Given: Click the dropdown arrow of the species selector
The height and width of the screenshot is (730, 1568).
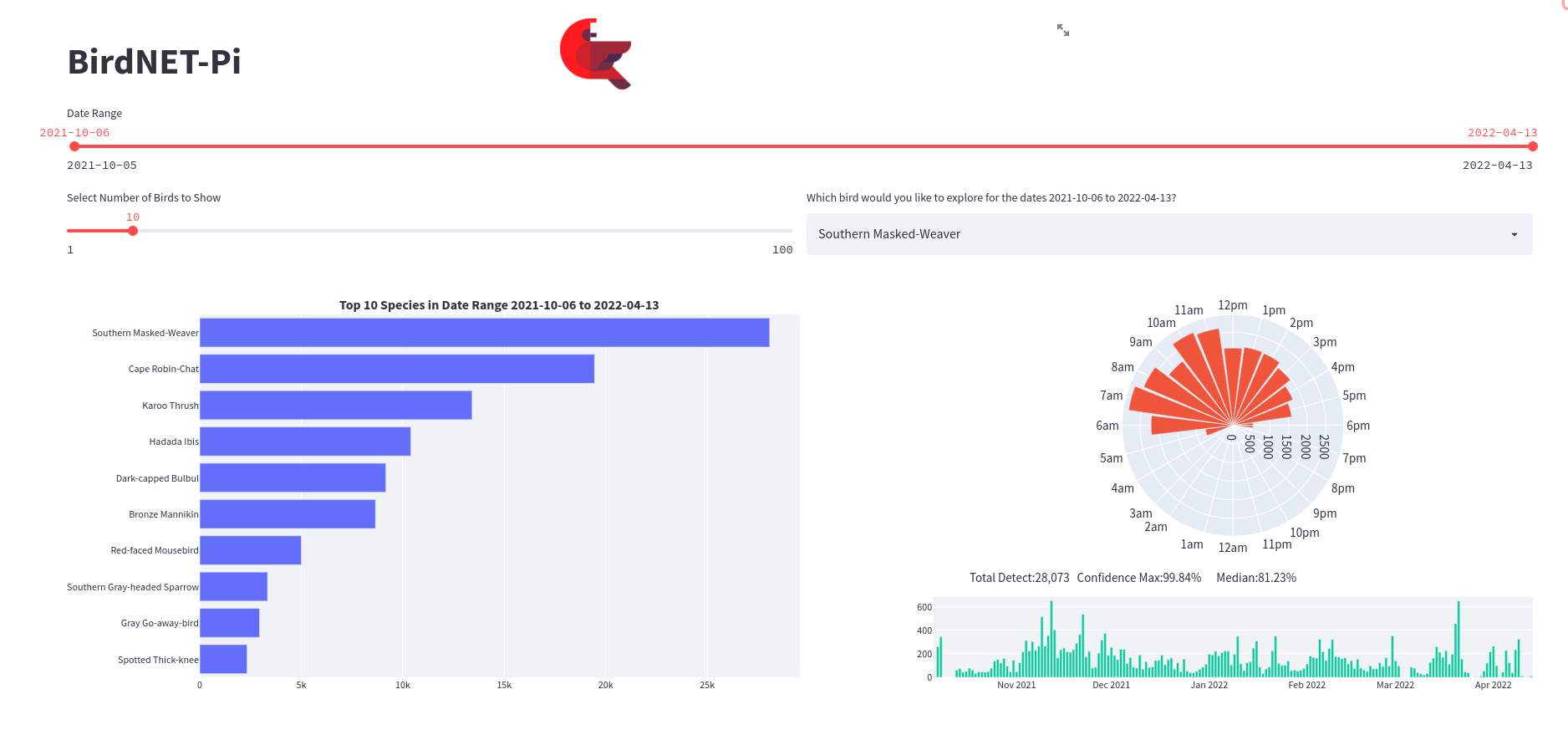Looking at the screenshot, I should pos(1514,234).
